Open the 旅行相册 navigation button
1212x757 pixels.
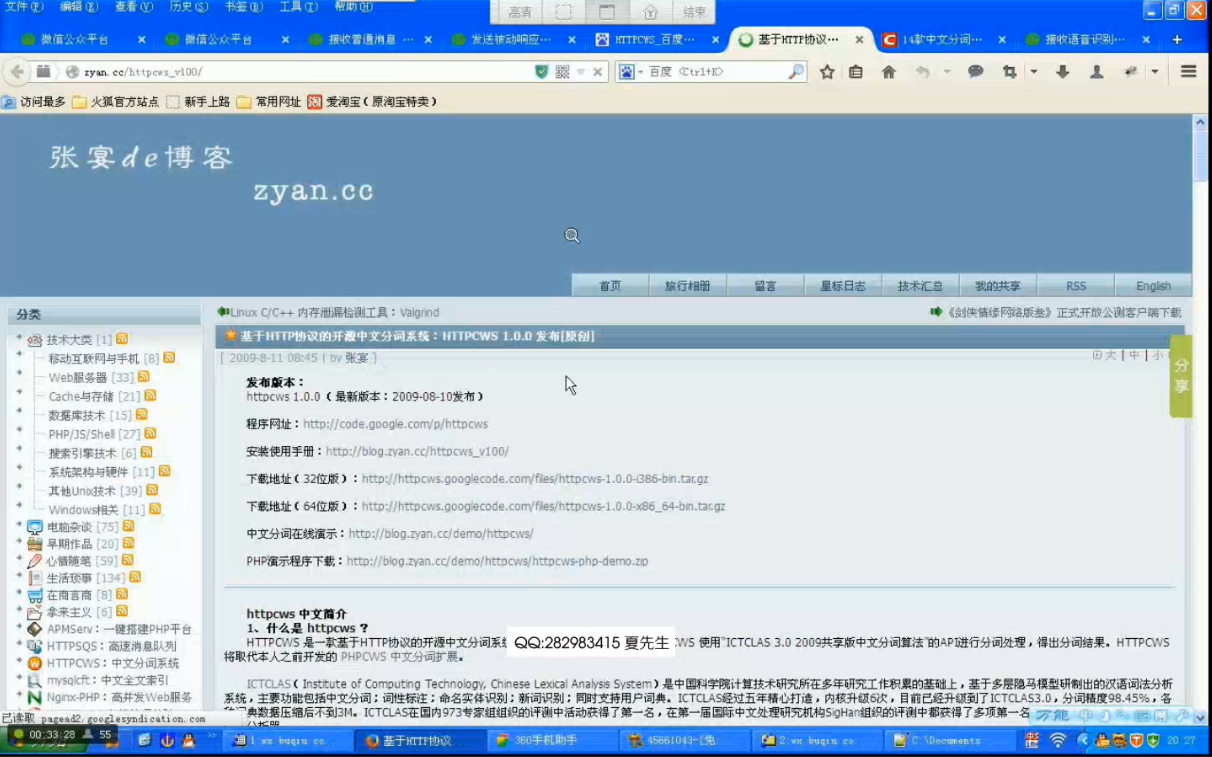pyautogui.click(x=687, y=286)
